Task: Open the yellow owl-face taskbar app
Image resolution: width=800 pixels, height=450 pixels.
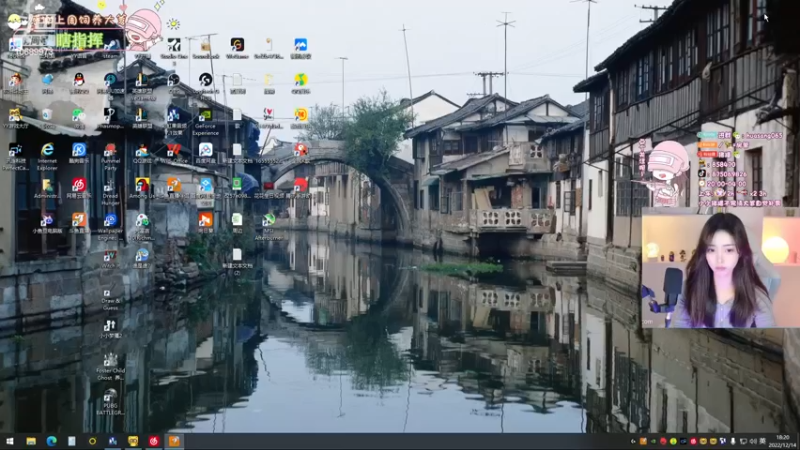Action: point(133,441)
